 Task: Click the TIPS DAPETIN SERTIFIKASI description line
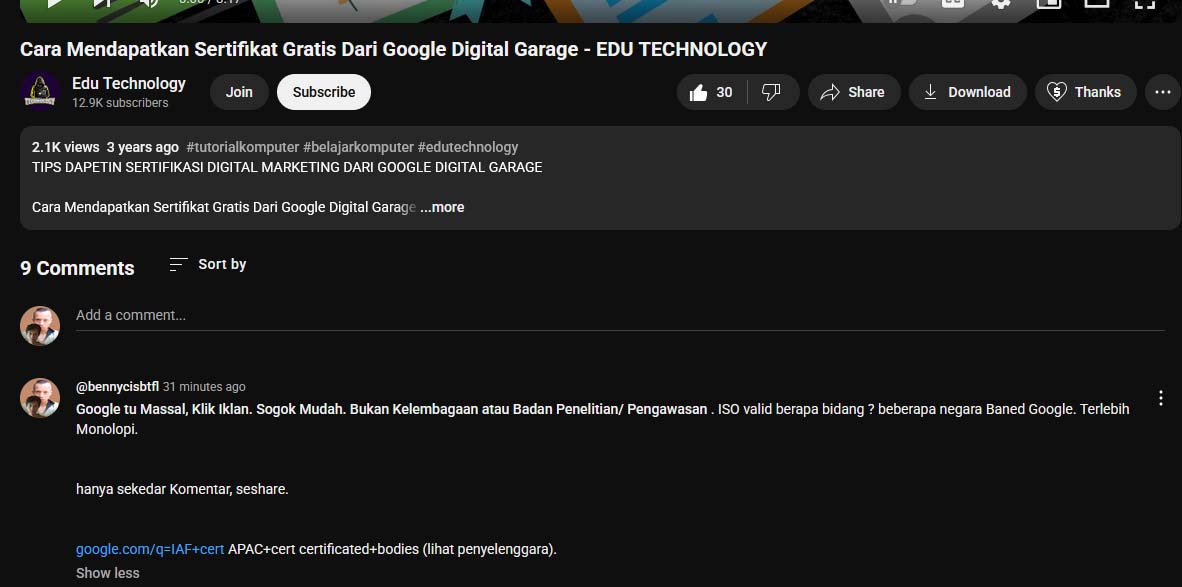287,167
